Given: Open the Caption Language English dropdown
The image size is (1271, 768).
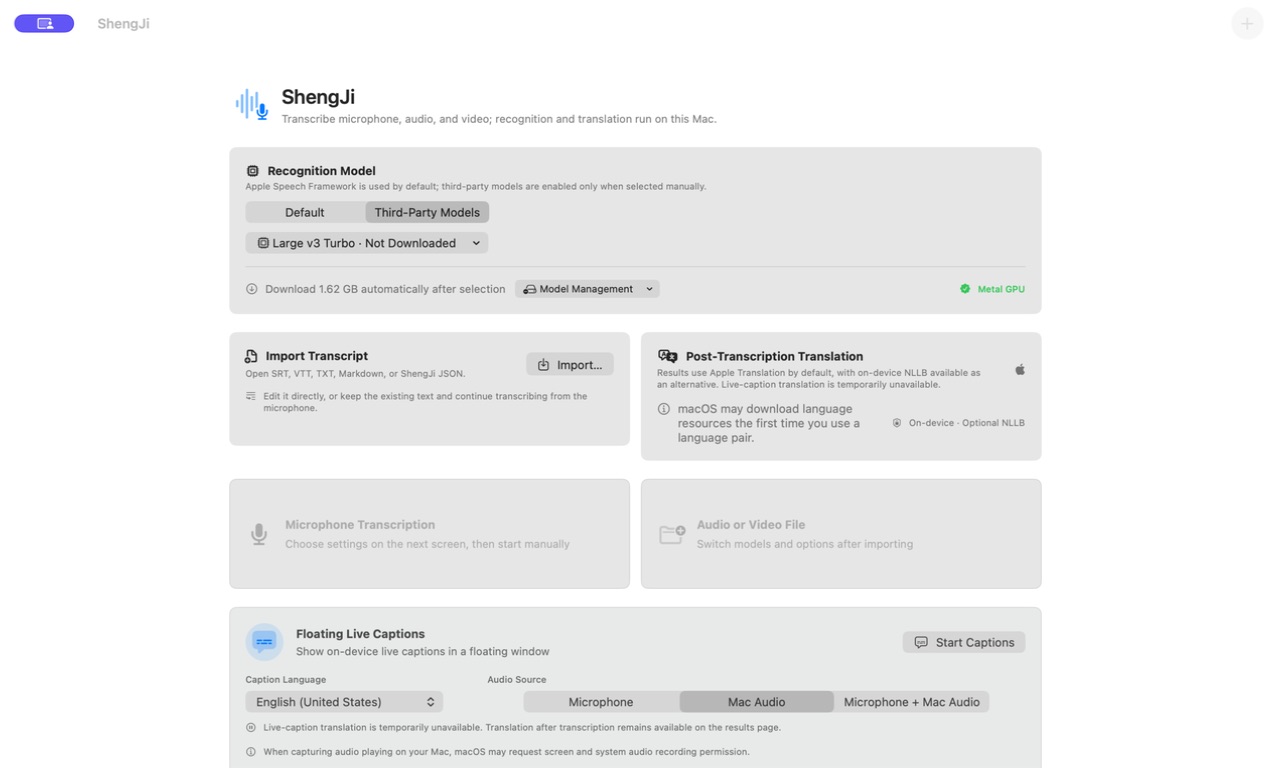Looking at the screenshot, I should (344, 702).
